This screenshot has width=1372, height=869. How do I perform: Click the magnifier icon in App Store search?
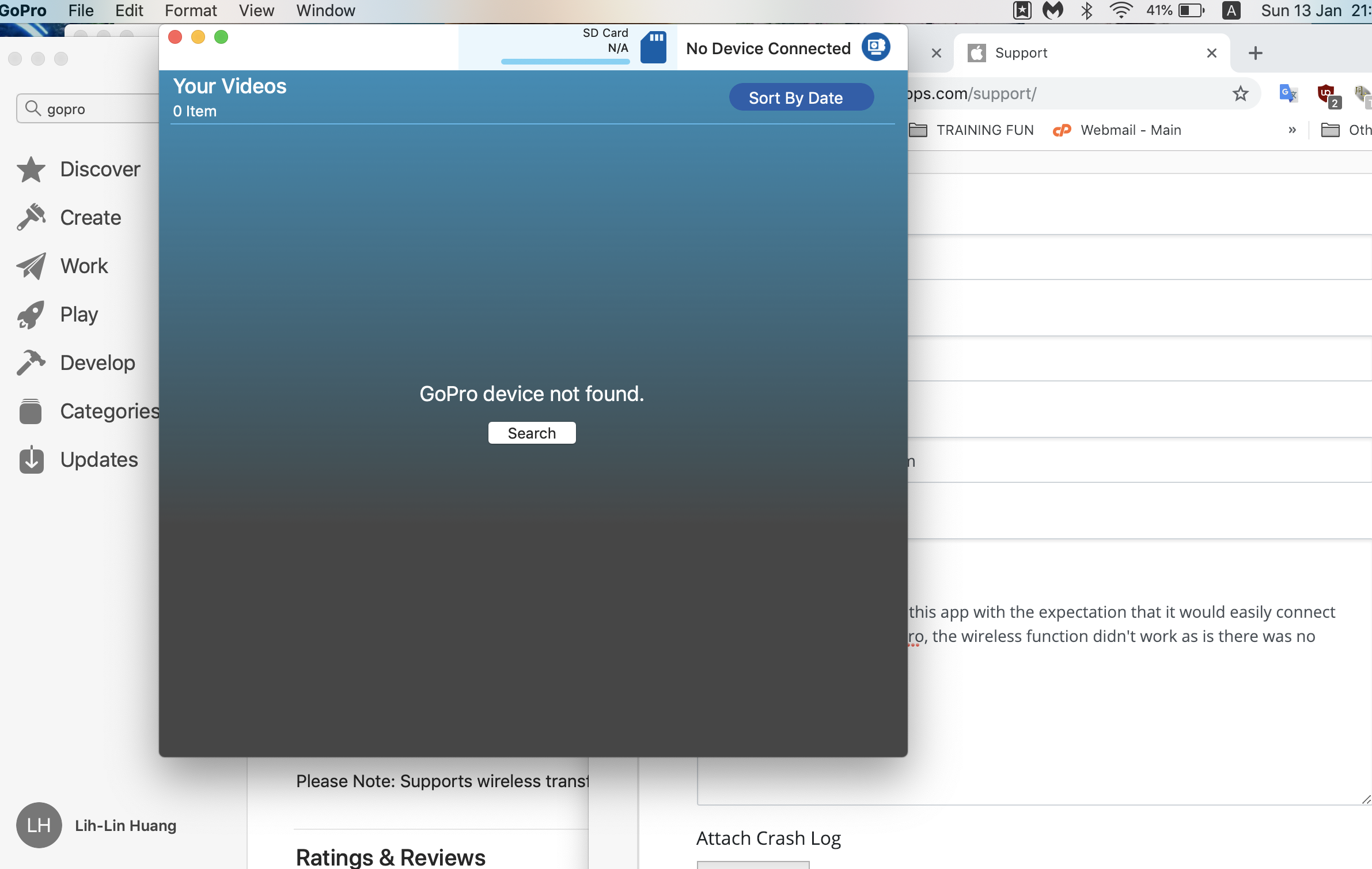coord(33,108)
